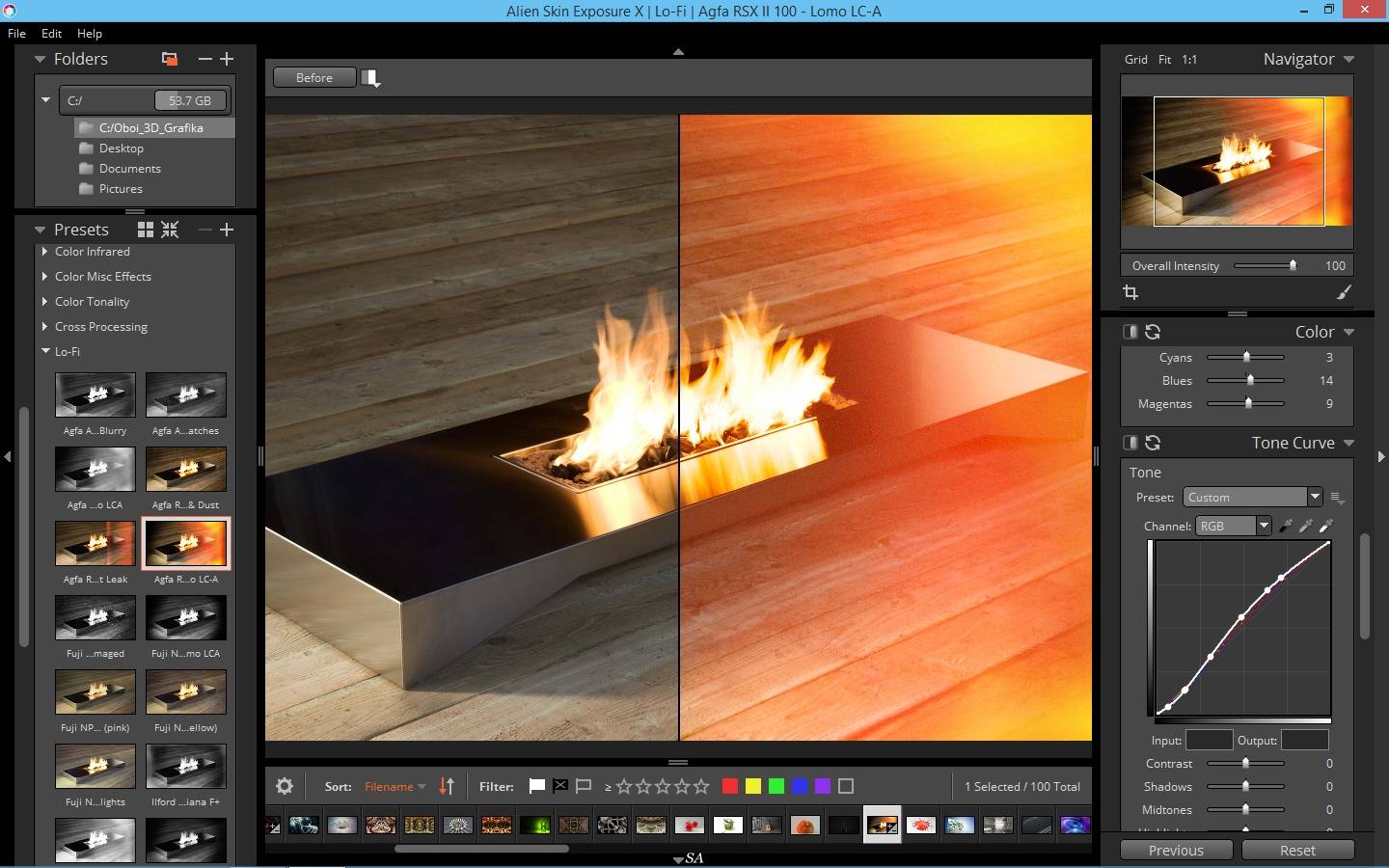Open tone preset list menu icon beside Custom

coord(1337,498)
